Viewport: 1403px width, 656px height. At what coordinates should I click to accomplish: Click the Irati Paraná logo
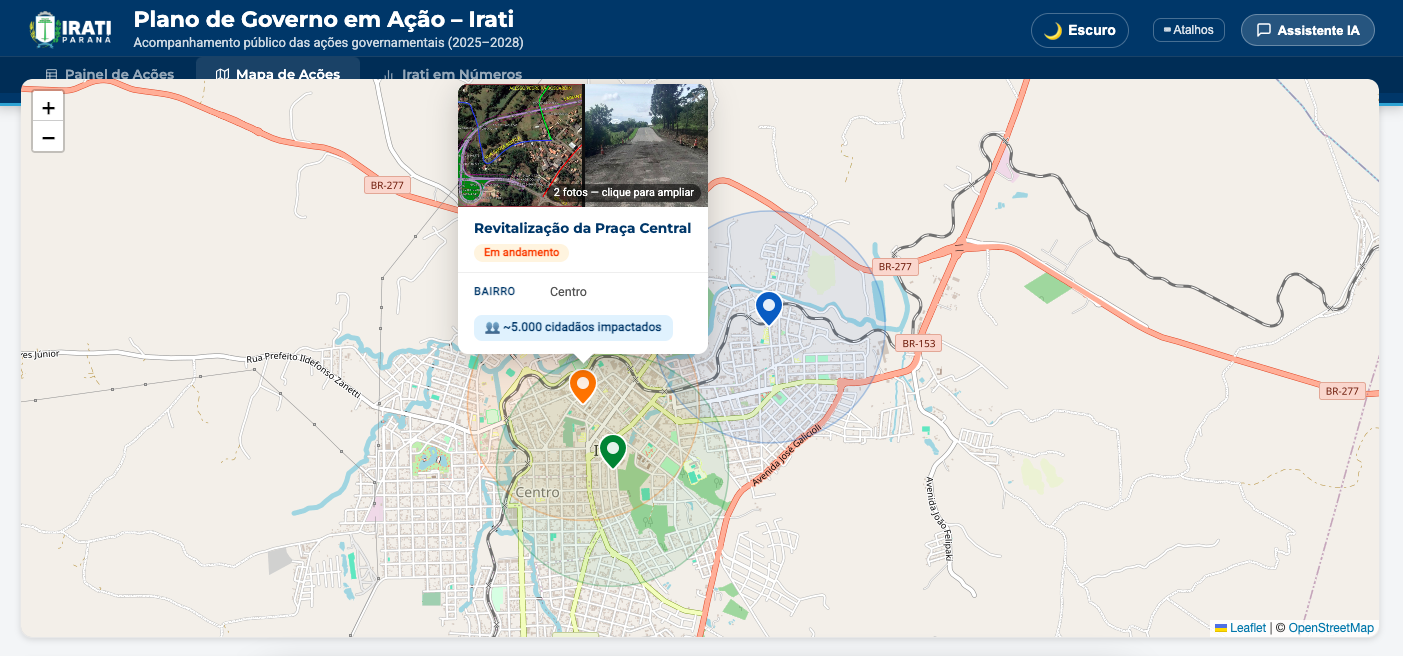pos(70,29)
